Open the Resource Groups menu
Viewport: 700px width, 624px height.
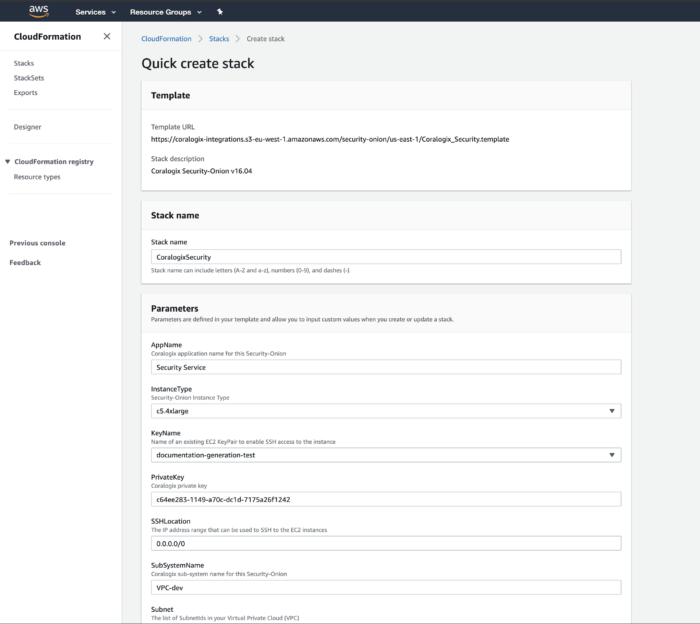tap(166, 12)
